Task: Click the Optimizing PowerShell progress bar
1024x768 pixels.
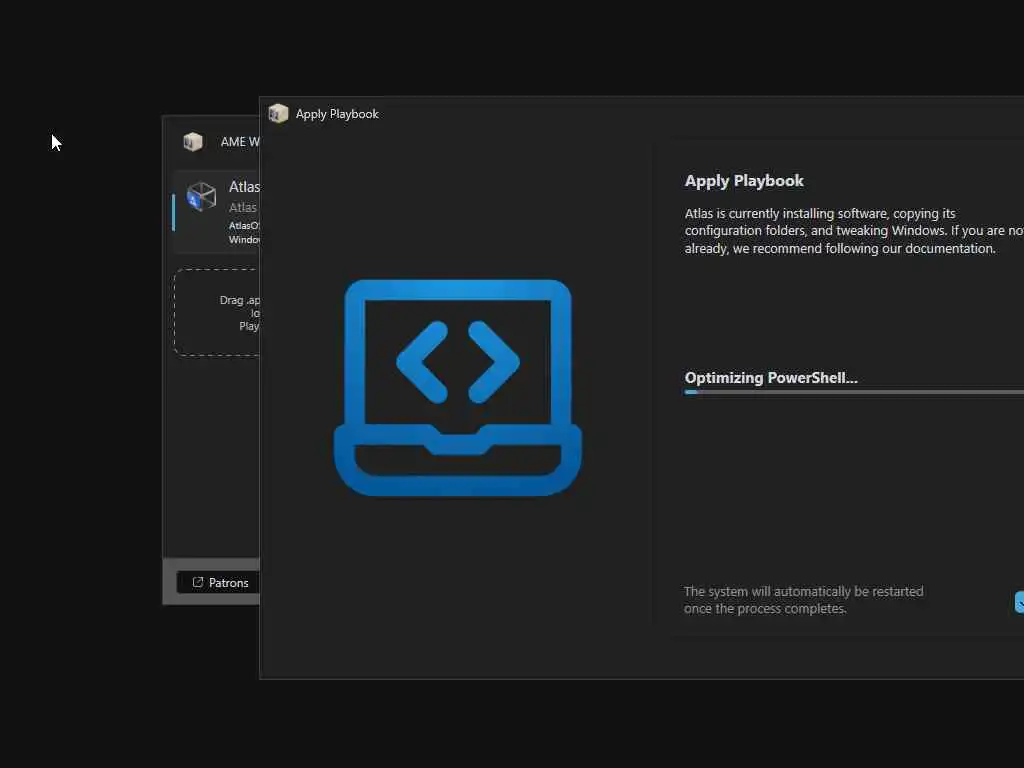Action: (x=854, y=392)
